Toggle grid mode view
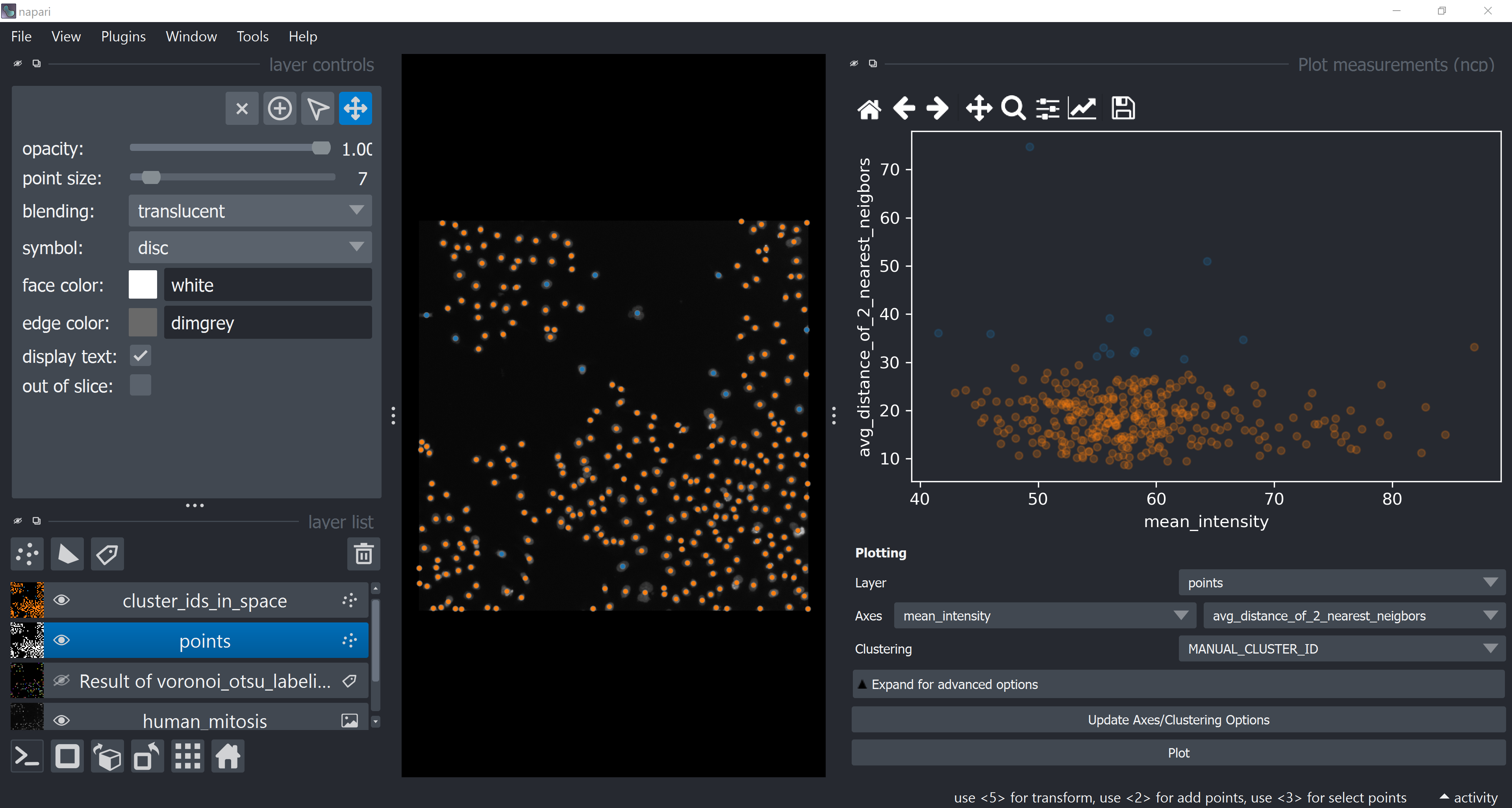The height and width of the screenshot is (808, 1512). point(188,756)
